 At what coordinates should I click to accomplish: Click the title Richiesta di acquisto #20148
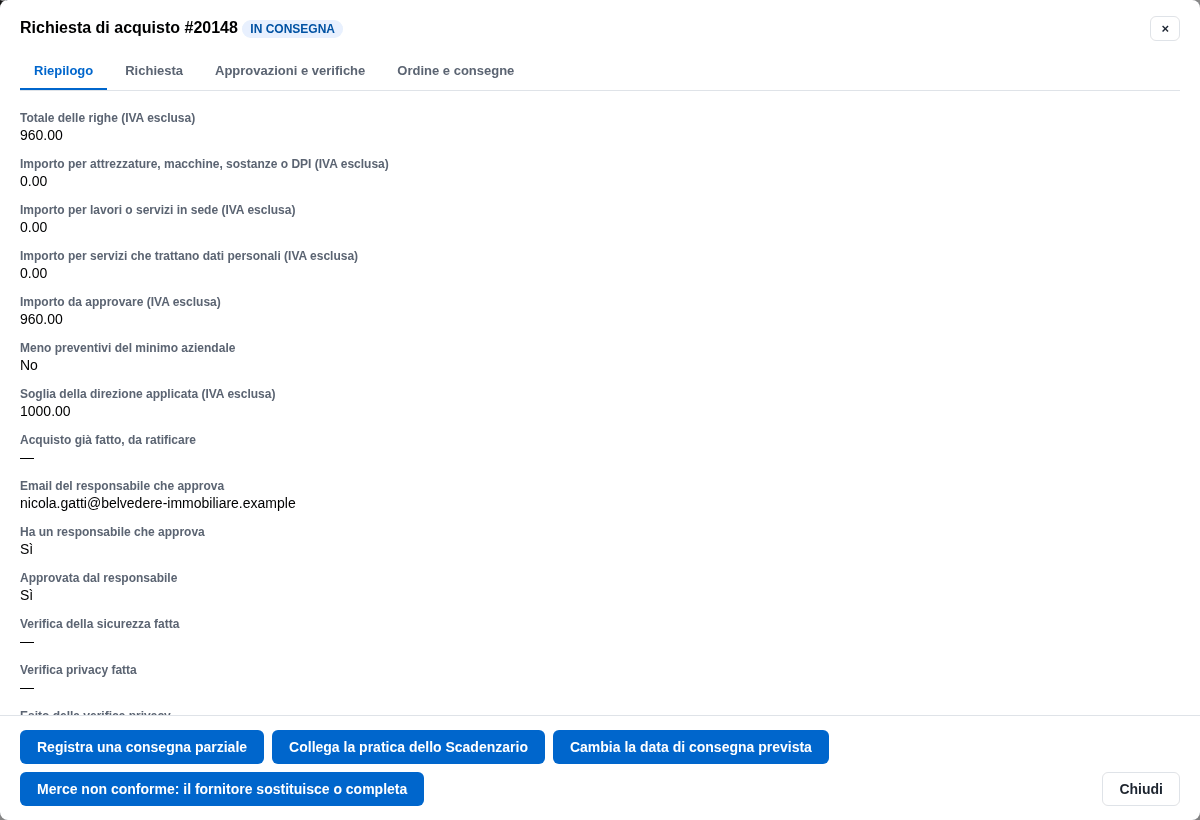coord(129,28)
